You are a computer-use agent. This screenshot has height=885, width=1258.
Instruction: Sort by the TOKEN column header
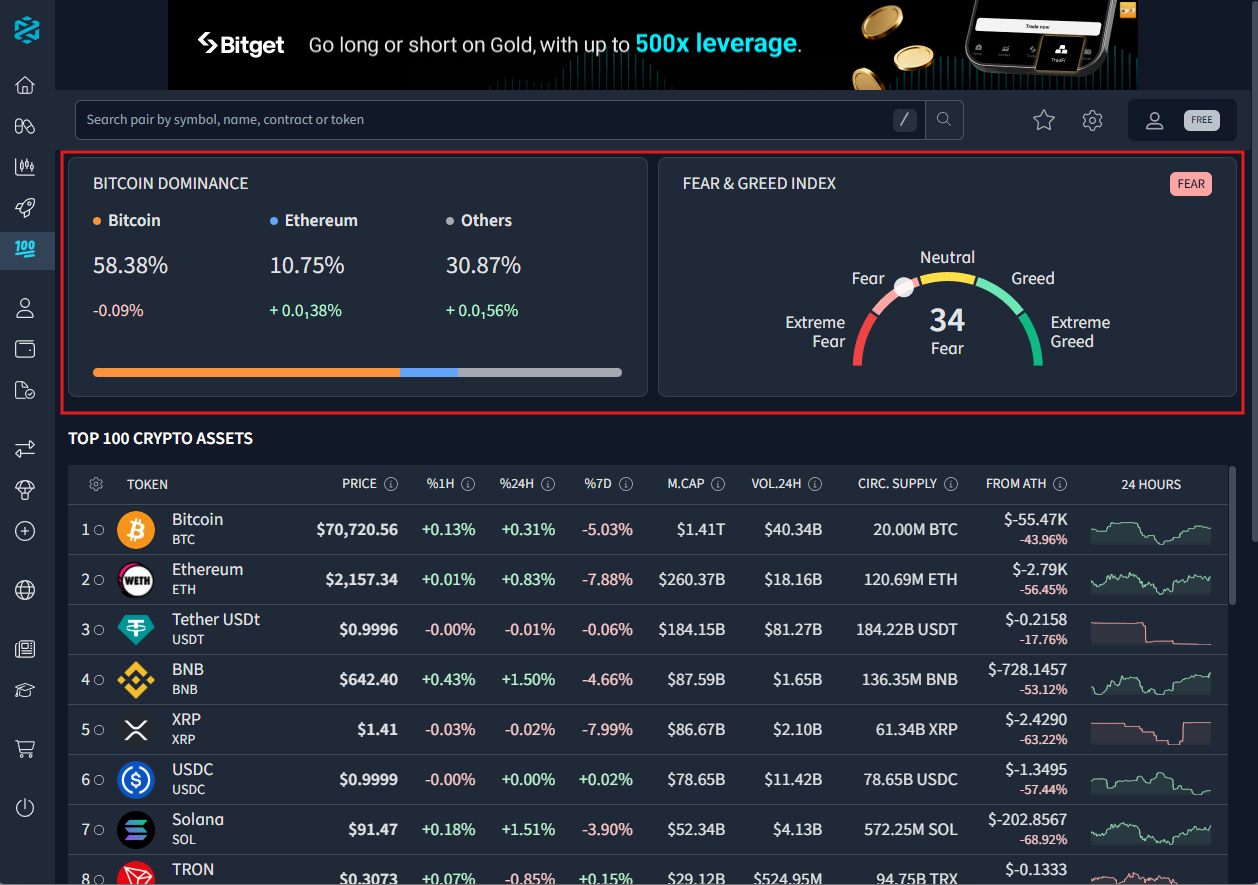tap(147, 484)
